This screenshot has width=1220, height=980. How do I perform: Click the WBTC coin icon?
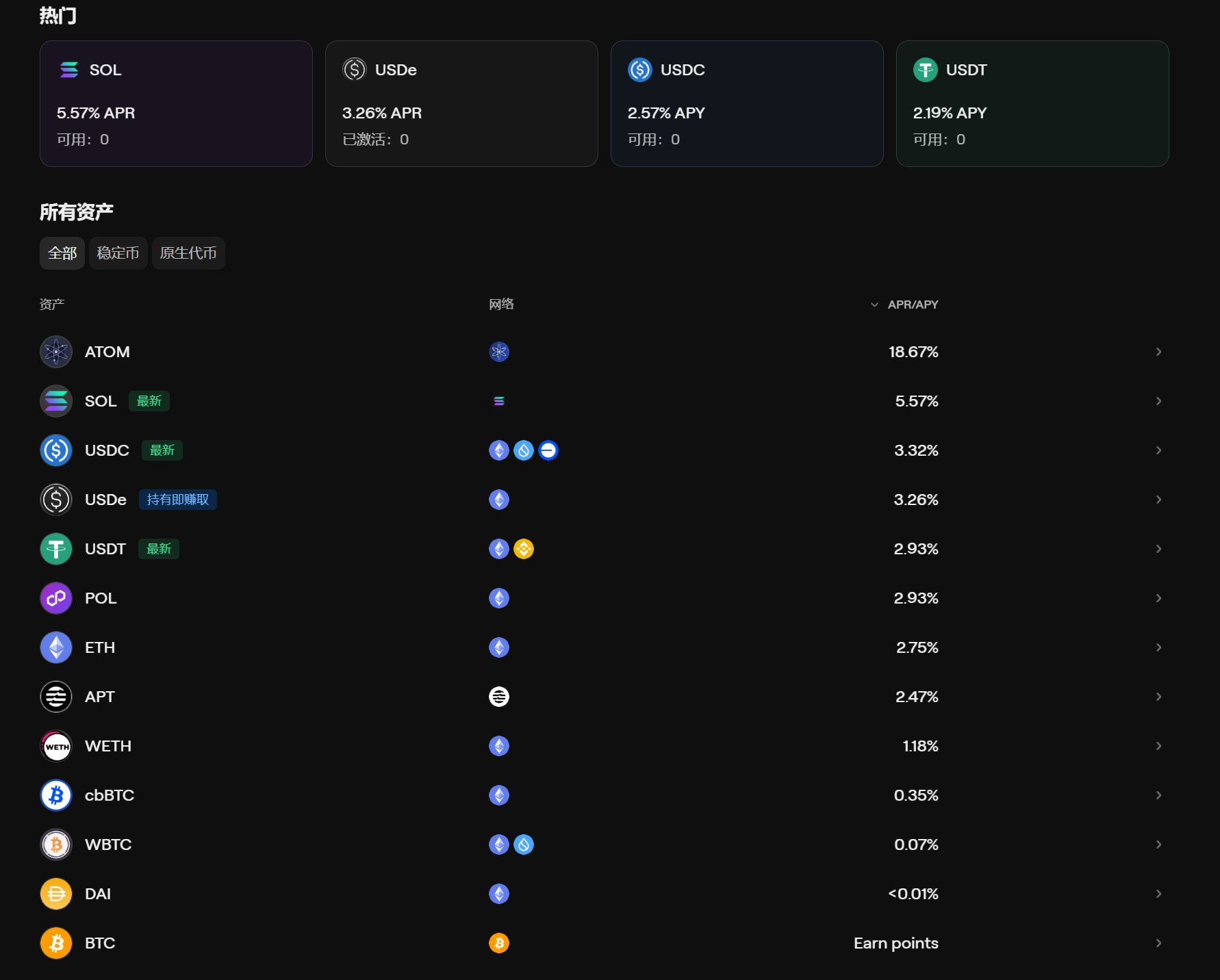[56, 844]
